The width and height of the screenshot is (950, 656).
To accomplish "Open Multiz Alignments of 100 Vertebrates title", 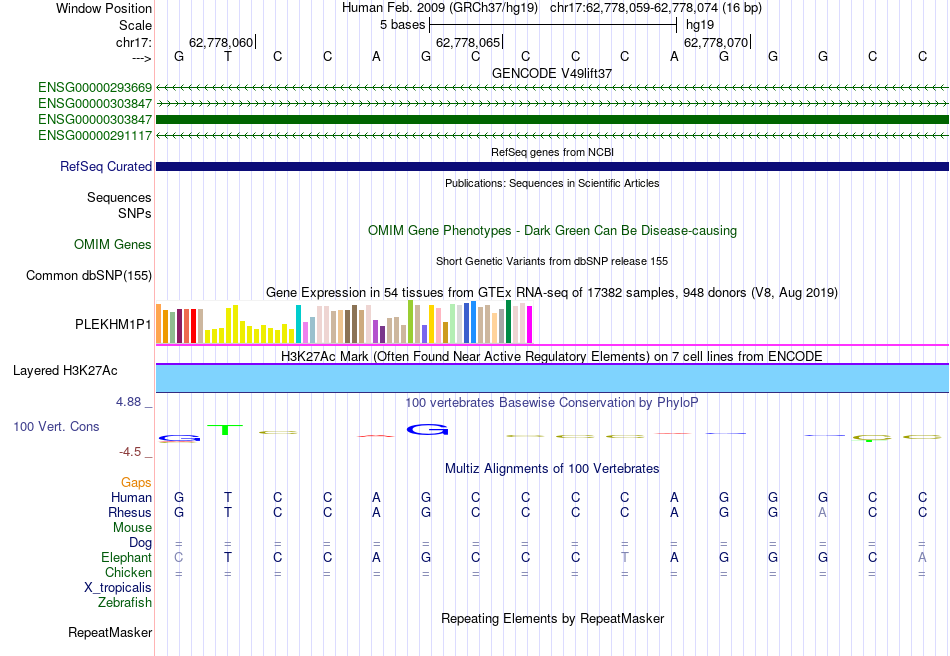I will 552,469.
